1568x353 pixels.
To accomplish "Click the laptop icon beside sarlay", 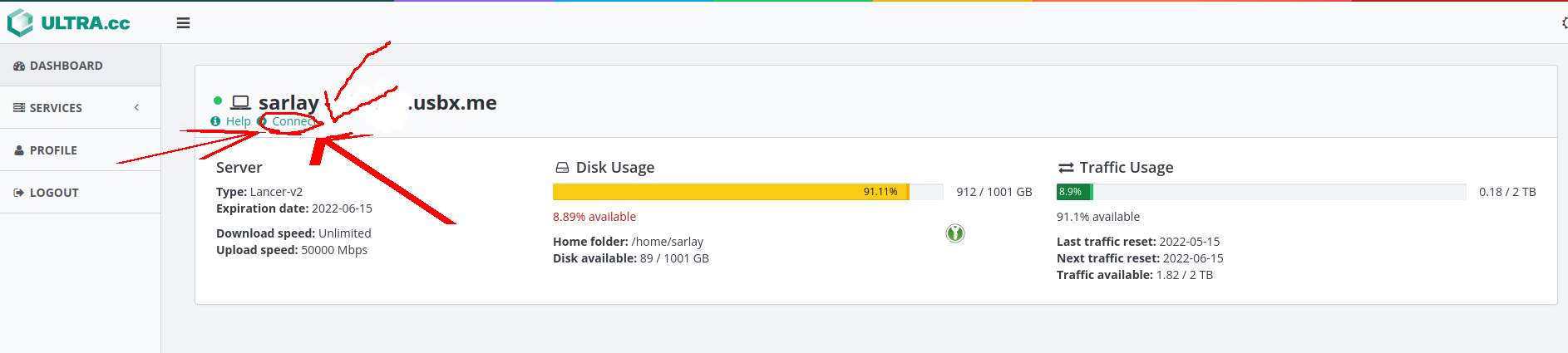I will (x=241, y=102).
